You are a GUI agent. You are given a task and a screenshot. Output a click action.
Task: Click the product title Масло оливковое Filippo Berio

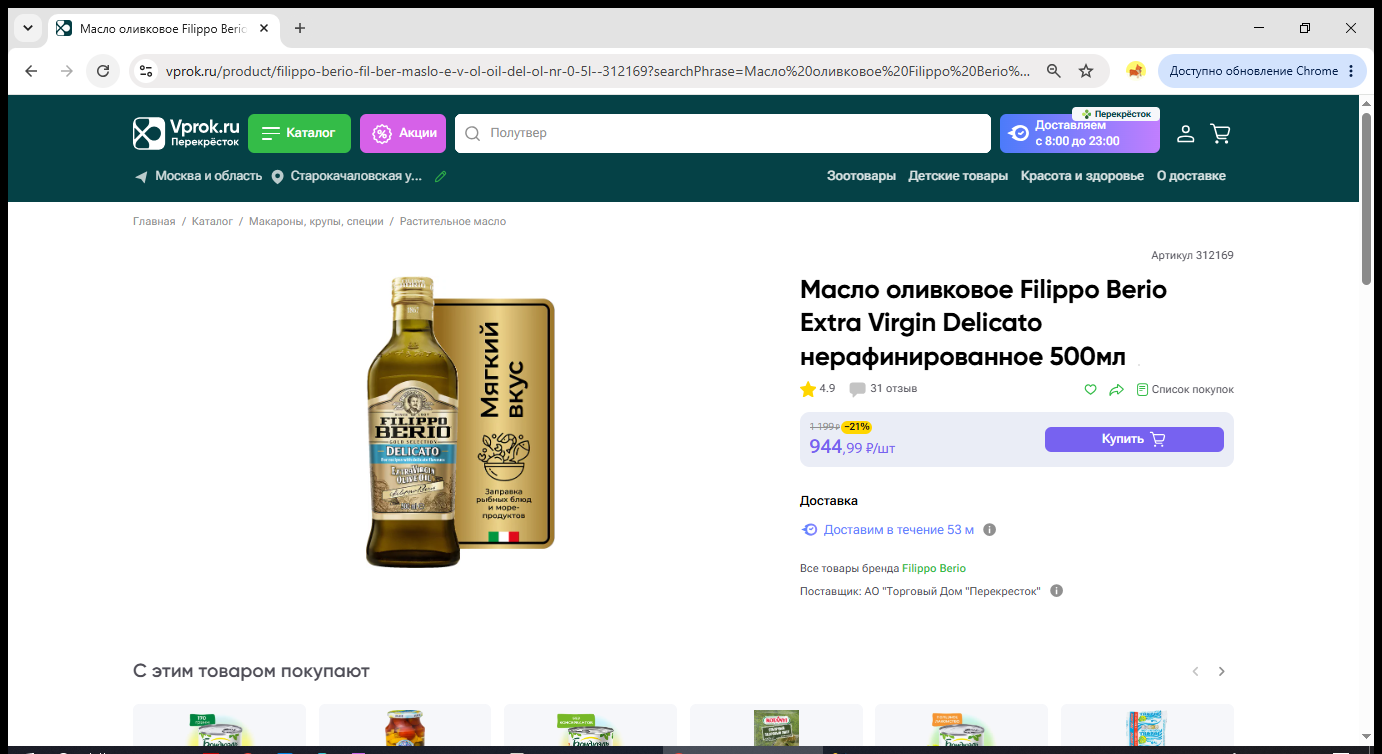983,323
